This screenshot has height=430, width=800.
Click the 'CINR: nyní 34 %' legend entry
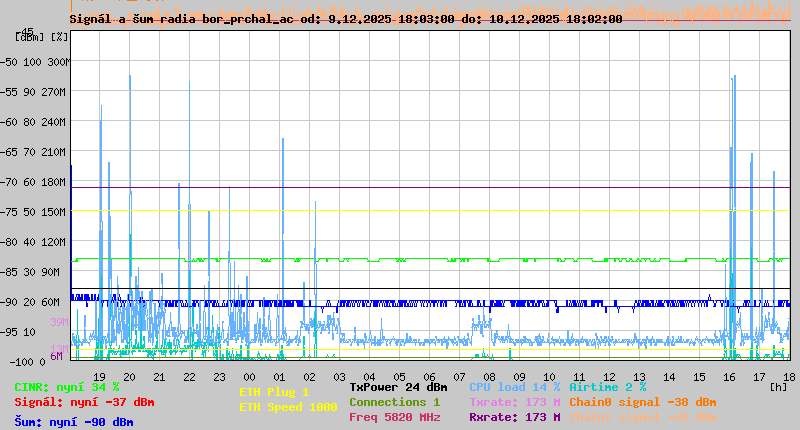point(67,388)
